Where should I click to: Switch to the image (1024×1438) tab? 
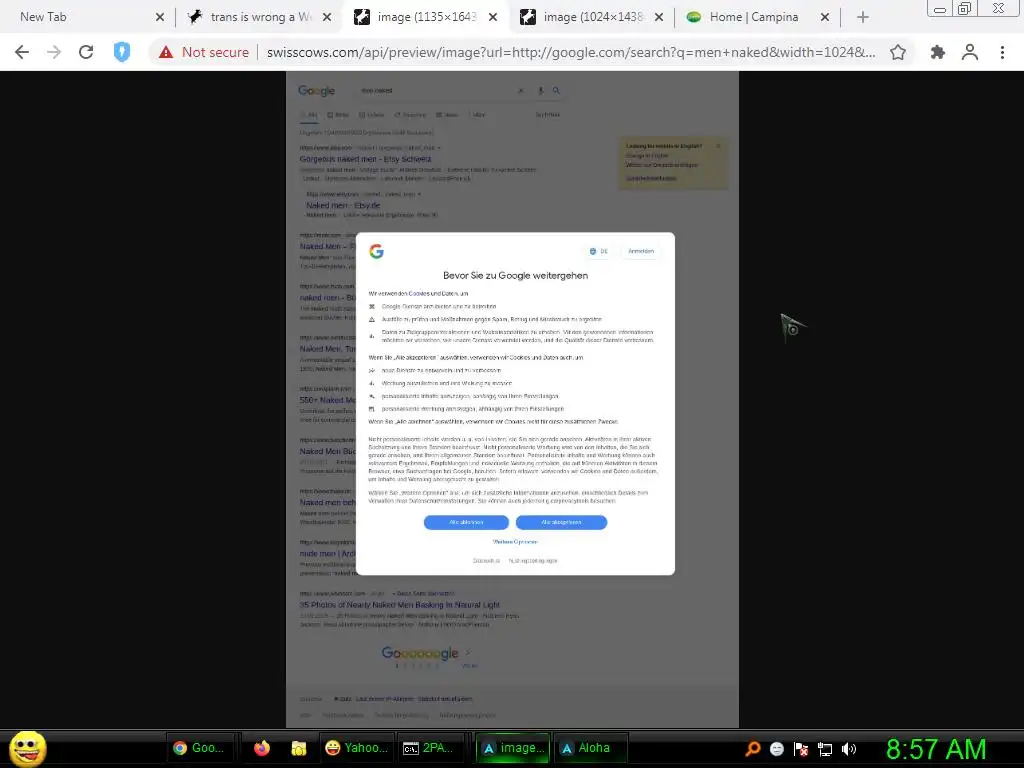point(592,17)
